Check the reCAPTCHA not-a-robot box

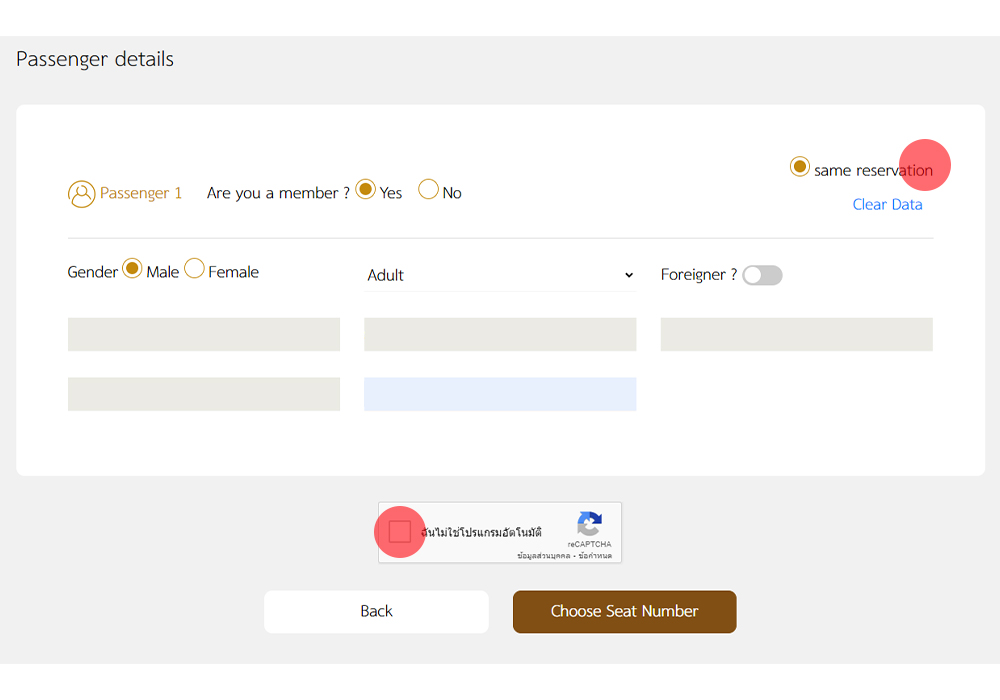(400, 532)
